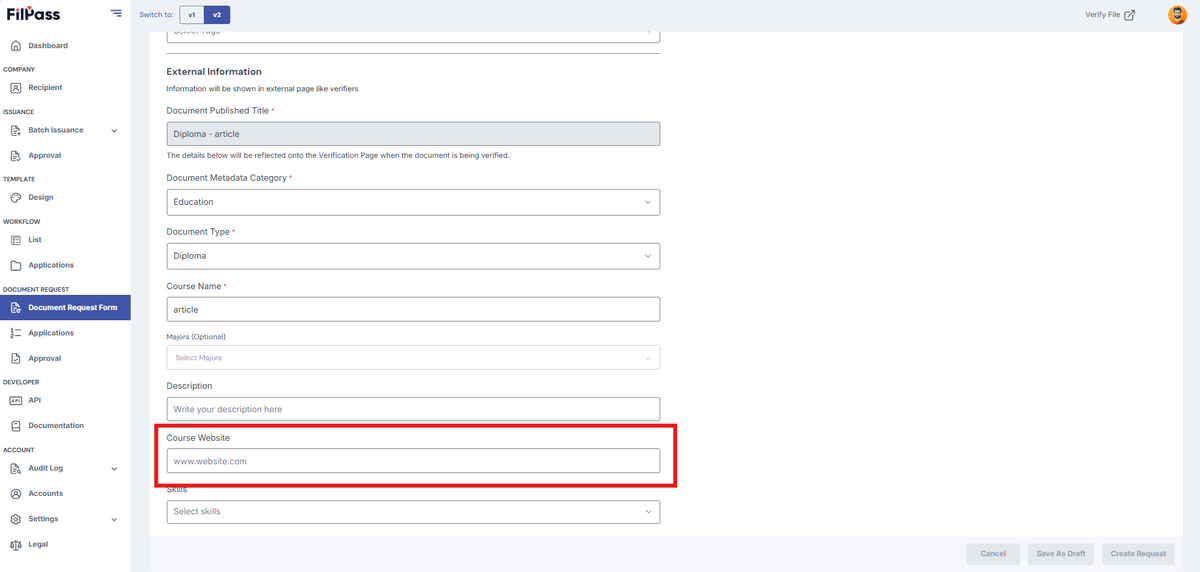The image size is (1200, 572).
Task: Click the Course Name input field
Action: 413,310
